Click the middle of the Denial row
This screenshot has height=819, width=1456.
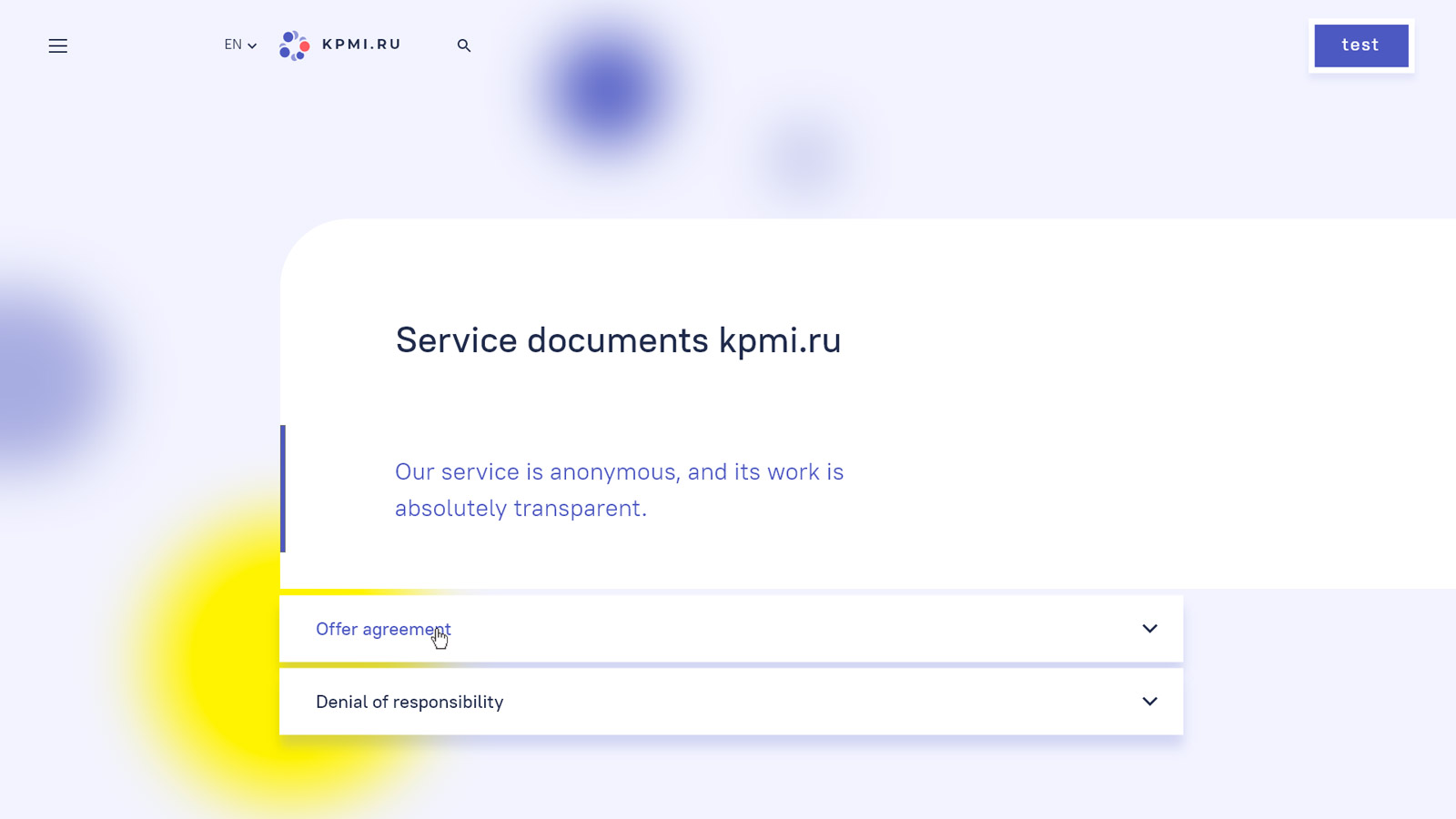731,702
